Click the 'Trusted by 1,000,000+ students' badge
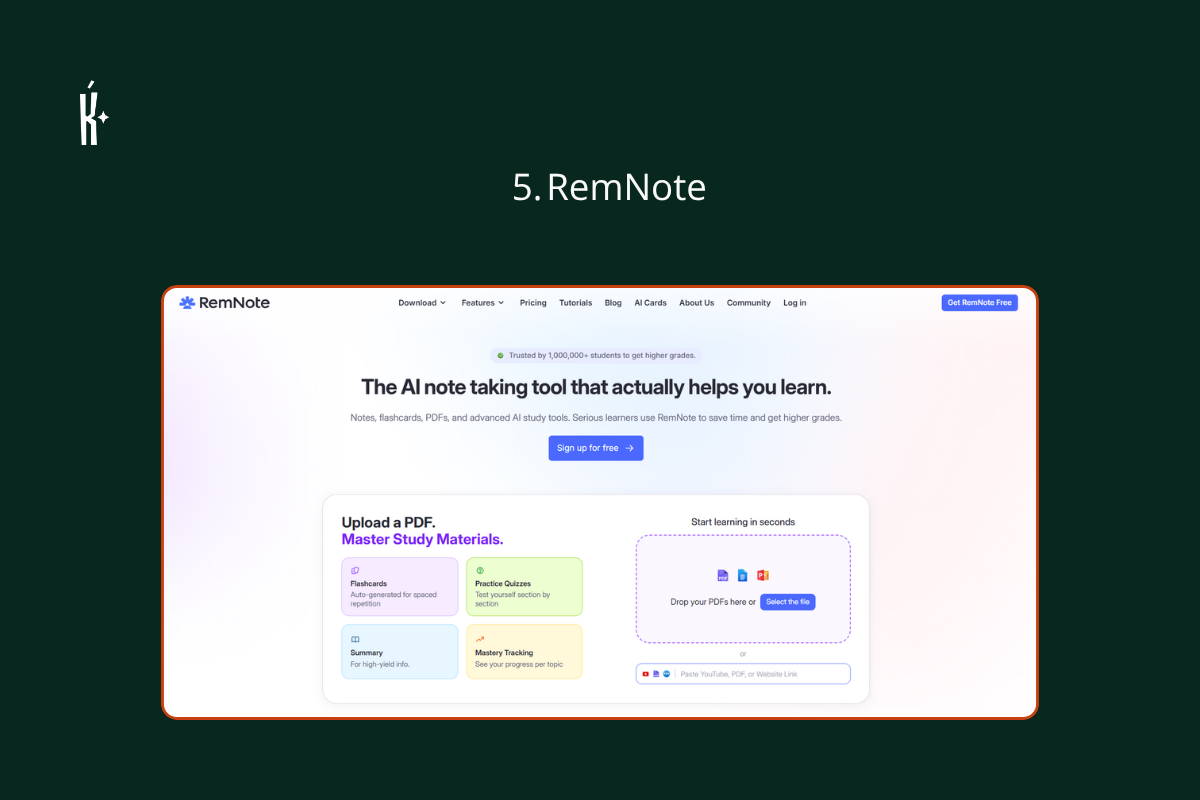Viewport: 1200px width, 800px height. pos(596,355)
